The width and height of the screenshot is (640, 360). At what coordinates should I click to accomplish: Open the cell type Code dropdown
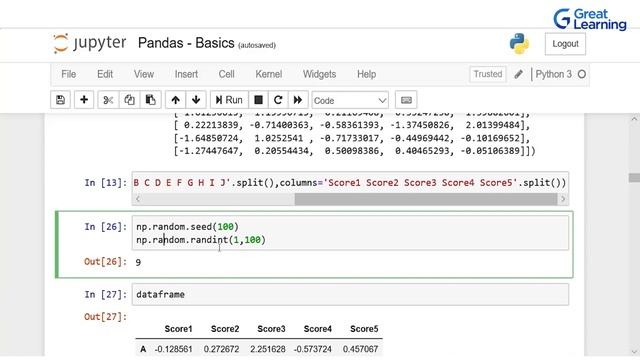point(350,100)
